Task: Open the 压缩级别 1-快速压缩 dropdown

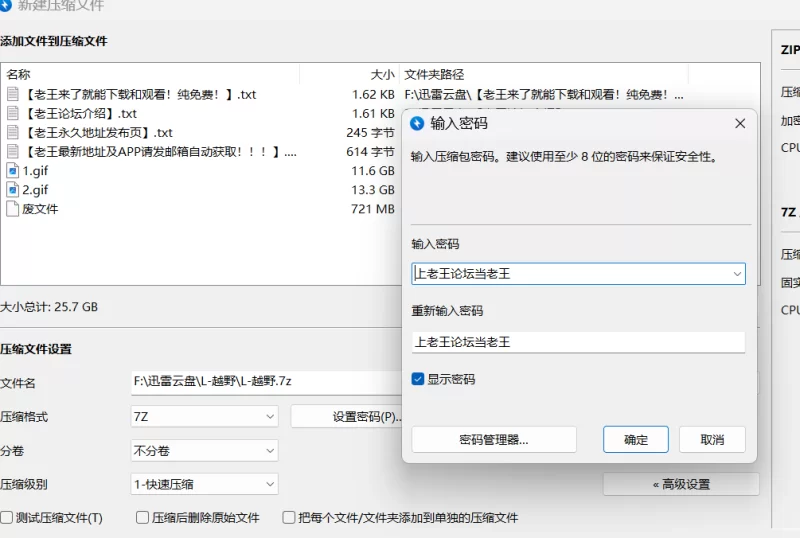Action: [x=204, y=484]
